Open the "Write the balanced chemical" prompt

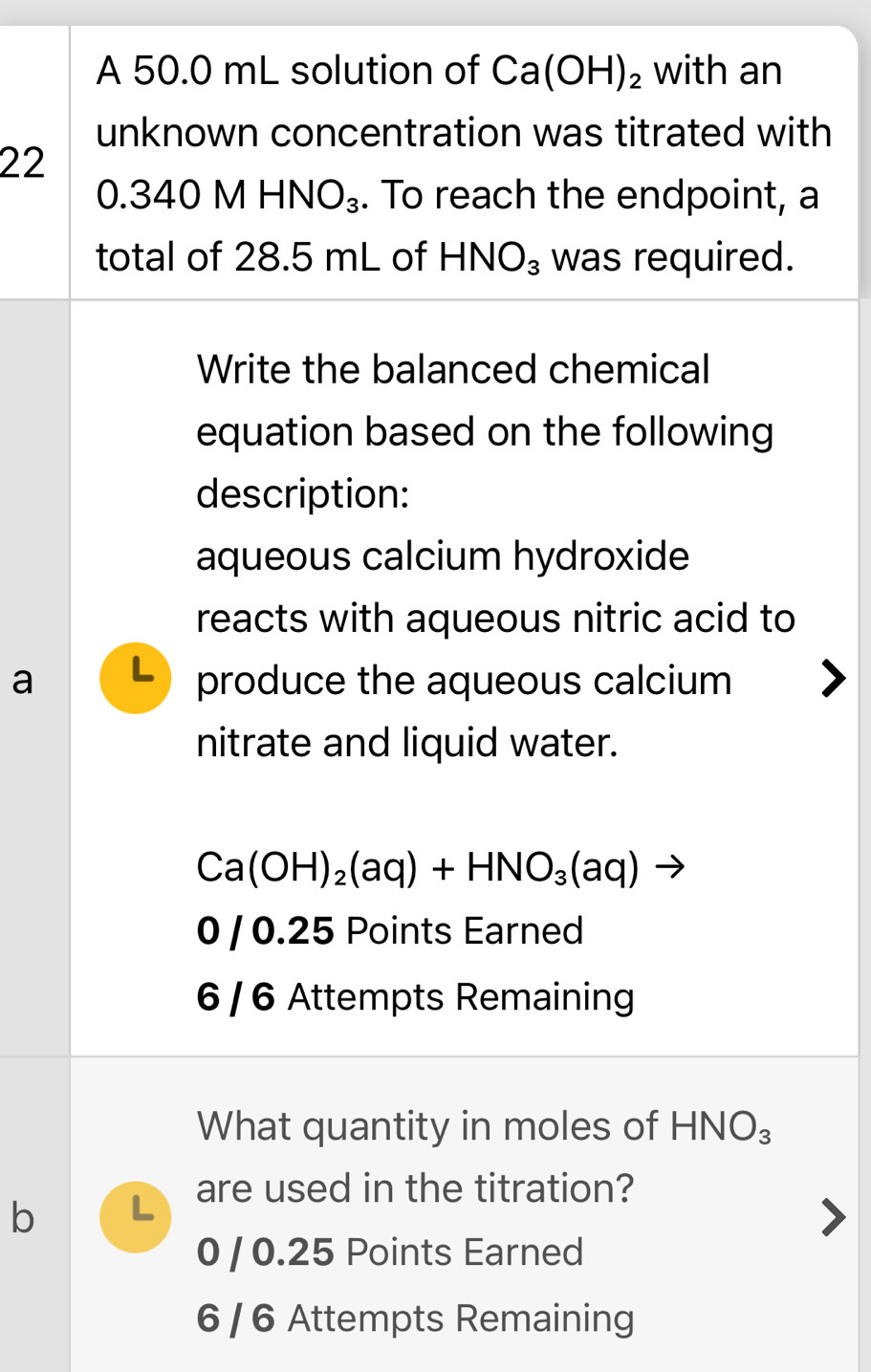coord(452,370)
